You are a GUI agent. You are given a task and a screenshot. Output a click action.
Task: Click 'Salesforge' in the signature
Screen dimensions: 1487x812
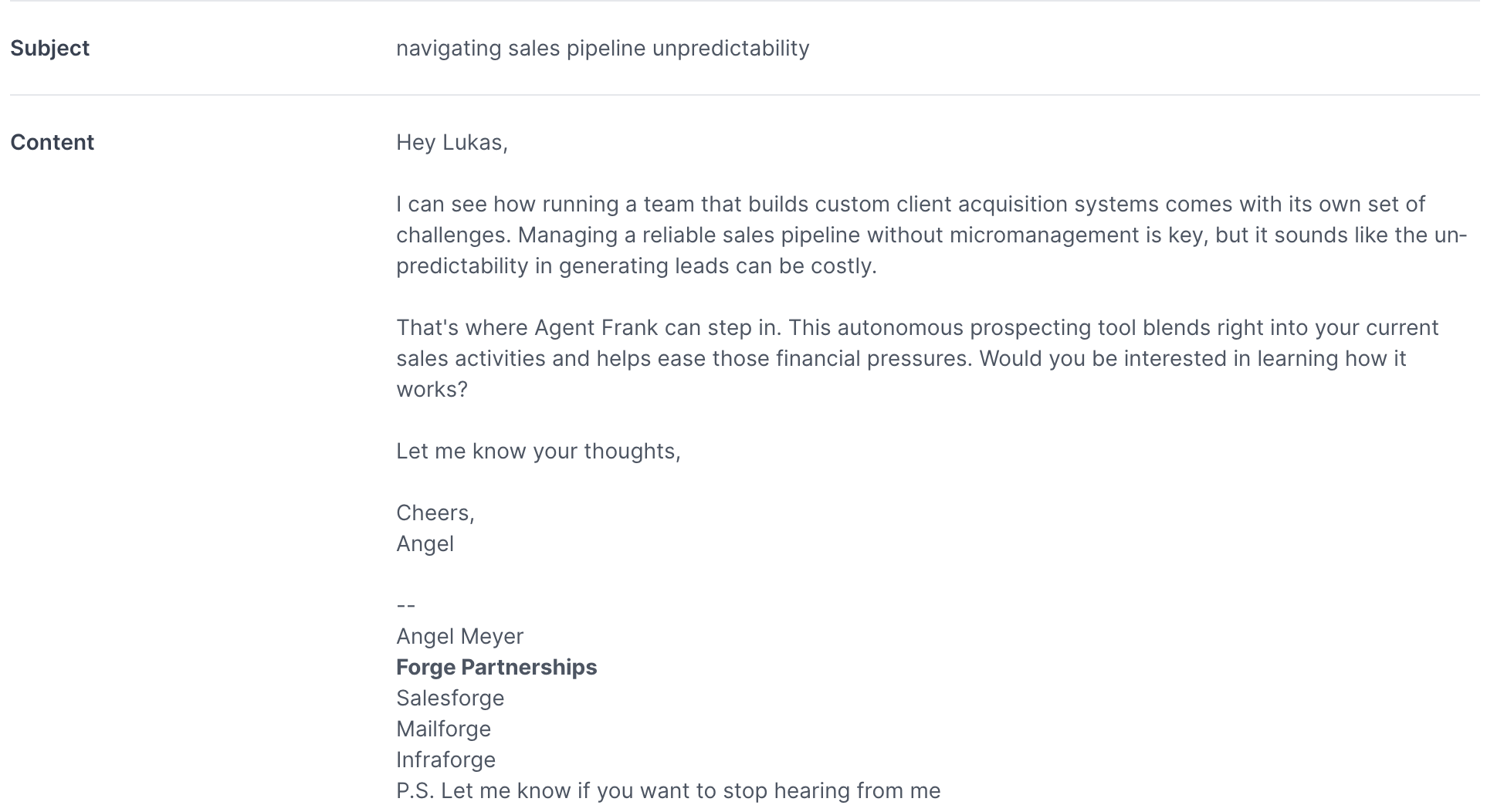click(450, 698)
